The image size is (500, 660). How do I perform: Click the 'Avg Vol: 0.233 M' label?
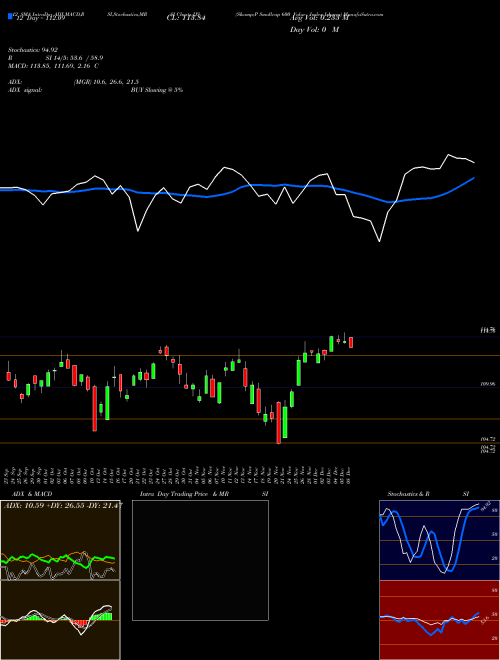click(320, 18)
